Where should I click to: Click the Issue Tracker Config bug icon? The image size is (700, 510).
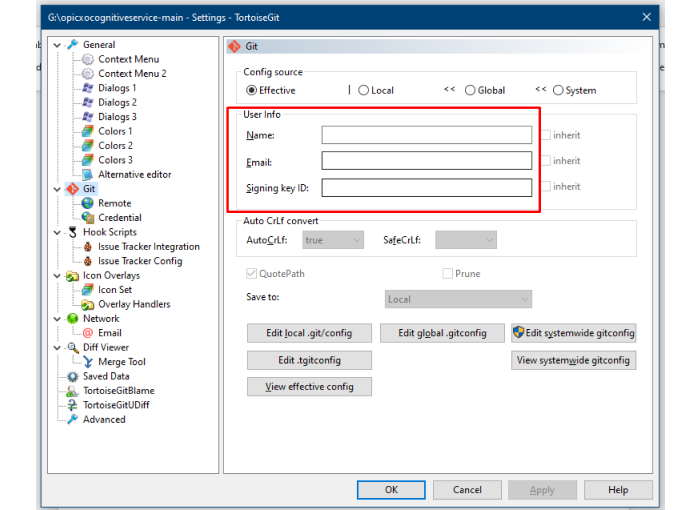click(x=88, y=261)
